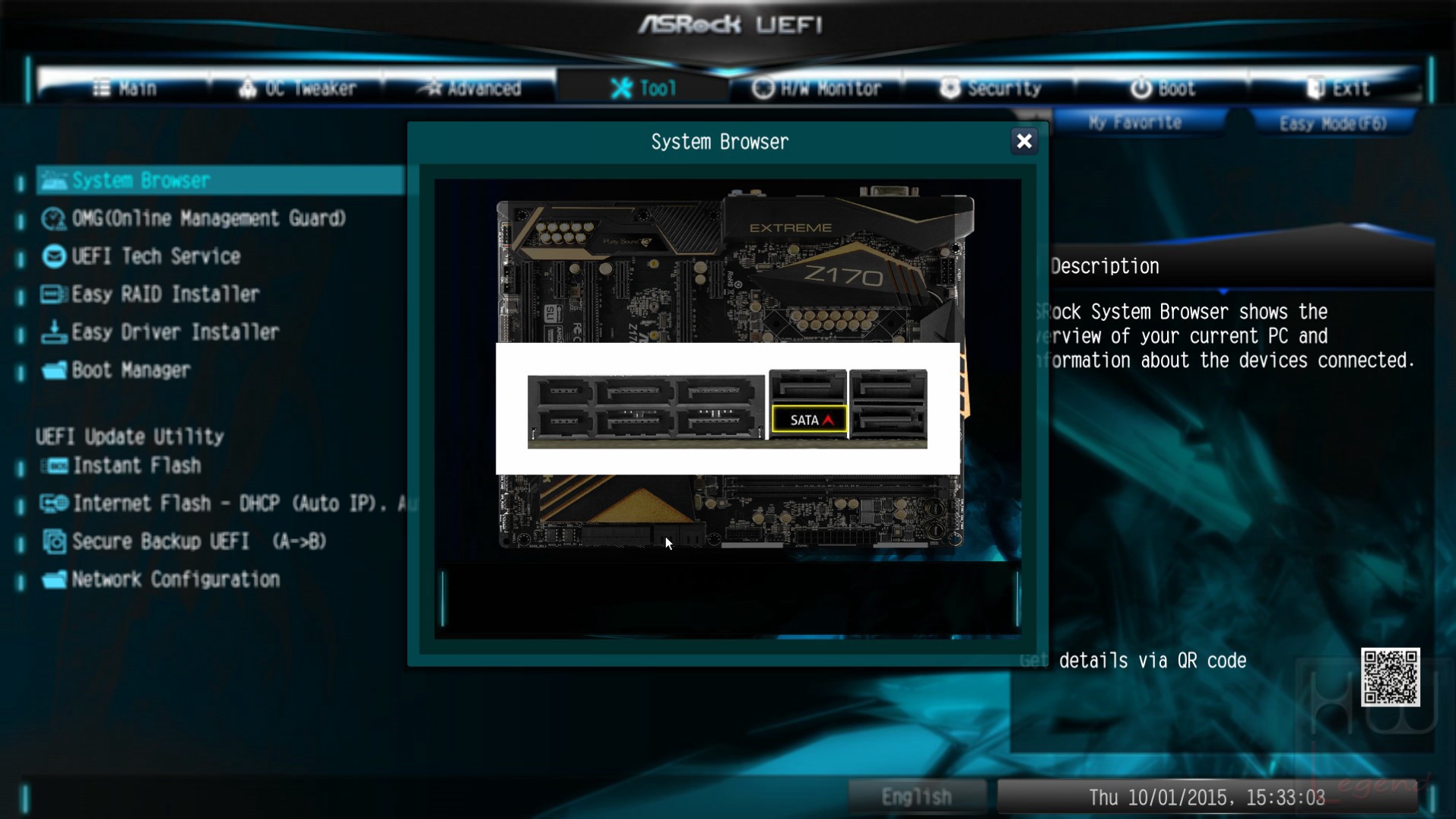Image resolution: width=1456 pixels, height=819 pixels.
Task: Click the Easy Driver Installer download icon
Action: 53,332
